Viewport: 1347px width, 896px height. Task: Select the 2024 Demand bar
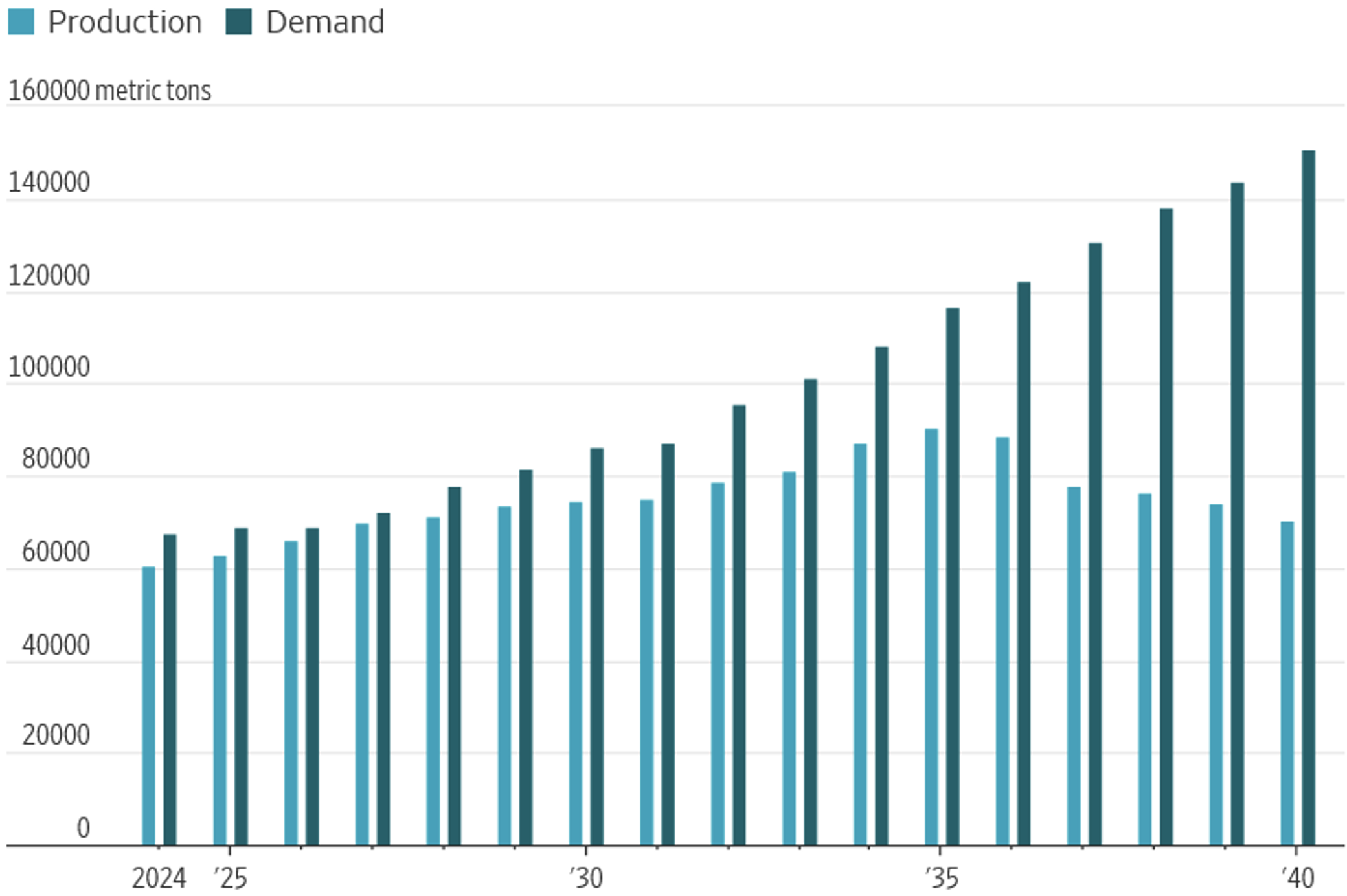point(170,689)
